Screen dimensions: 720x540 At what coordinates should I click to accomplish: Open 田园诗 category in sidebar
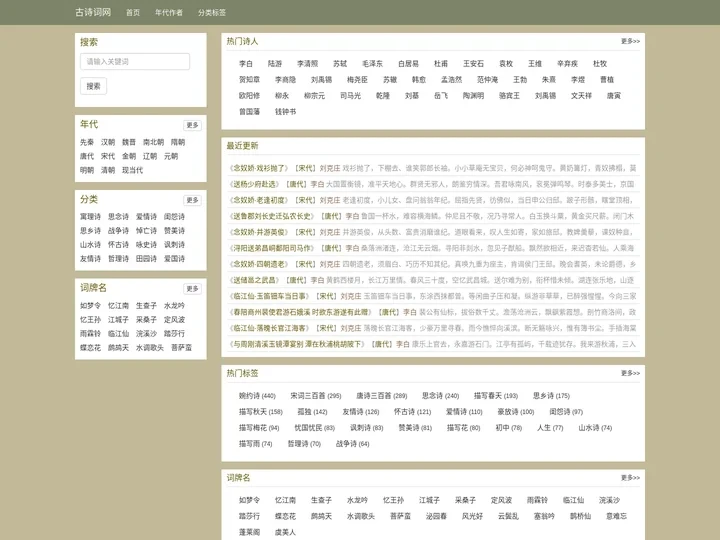click(146, 259)
